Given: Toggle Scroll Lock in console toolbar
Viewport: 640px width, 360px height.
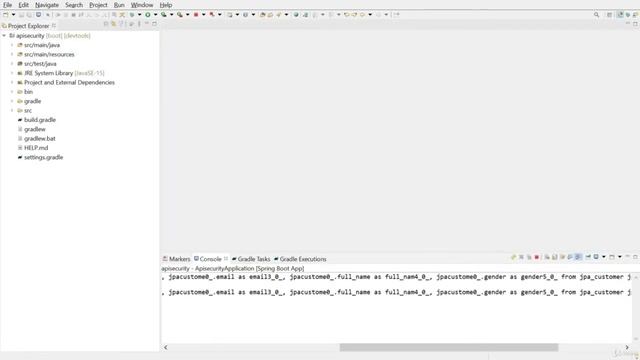Looking at the screenshot, I should [555, 257].
